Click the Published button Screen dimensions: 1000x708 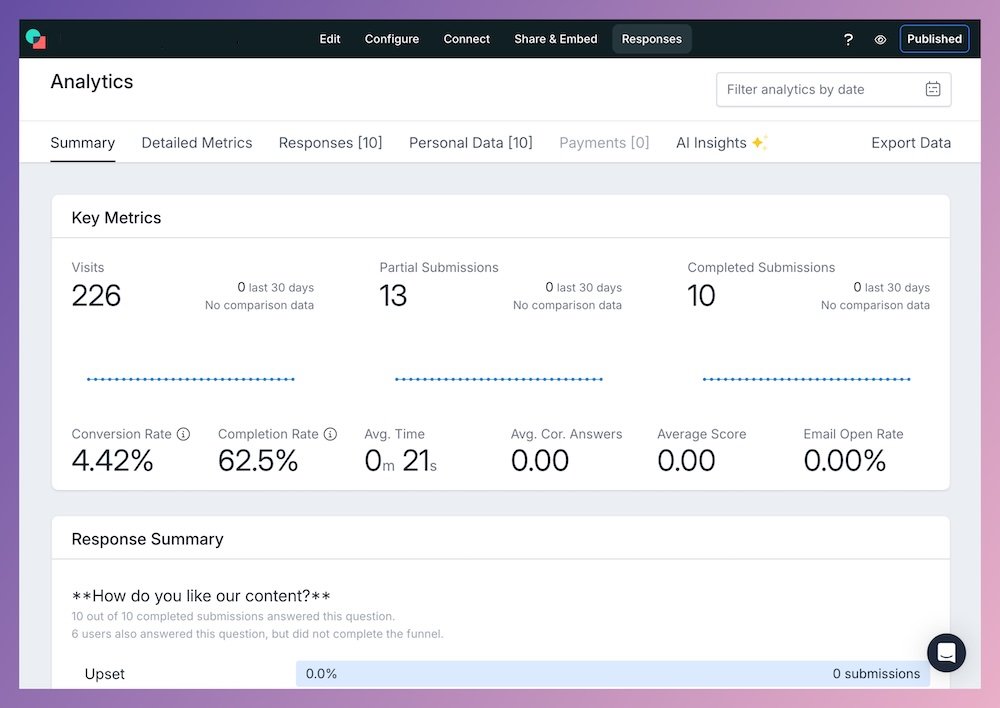[934, 38]
